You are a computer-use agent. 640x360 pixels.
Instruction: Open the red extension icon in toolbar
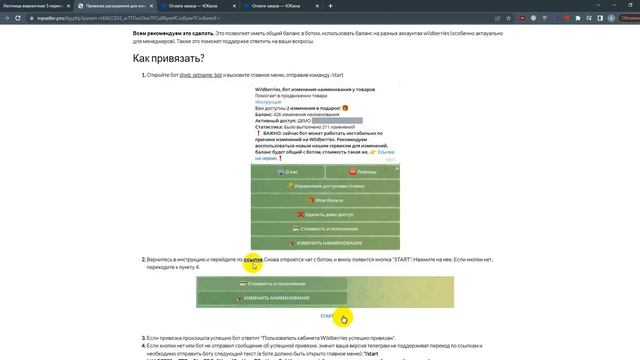click(522, 18)
